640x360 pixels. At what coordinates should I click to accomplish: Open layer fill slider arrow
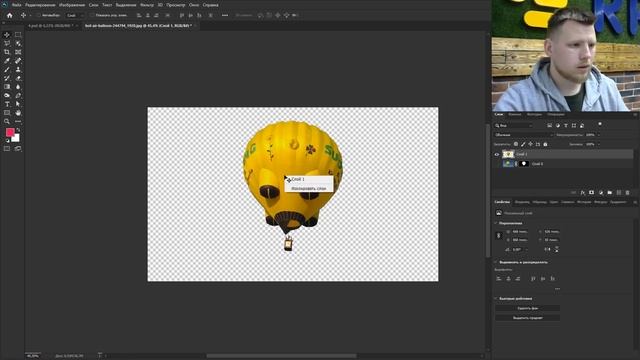point(599,144)
